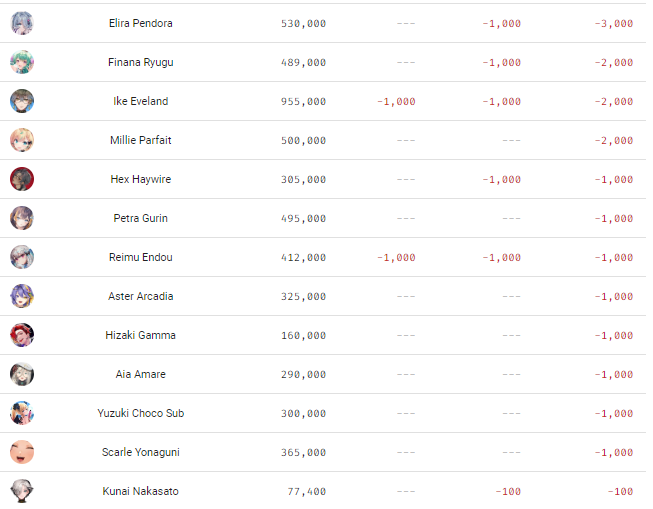Select Yuzuki Choco Sub's avatar

point(22,413)
